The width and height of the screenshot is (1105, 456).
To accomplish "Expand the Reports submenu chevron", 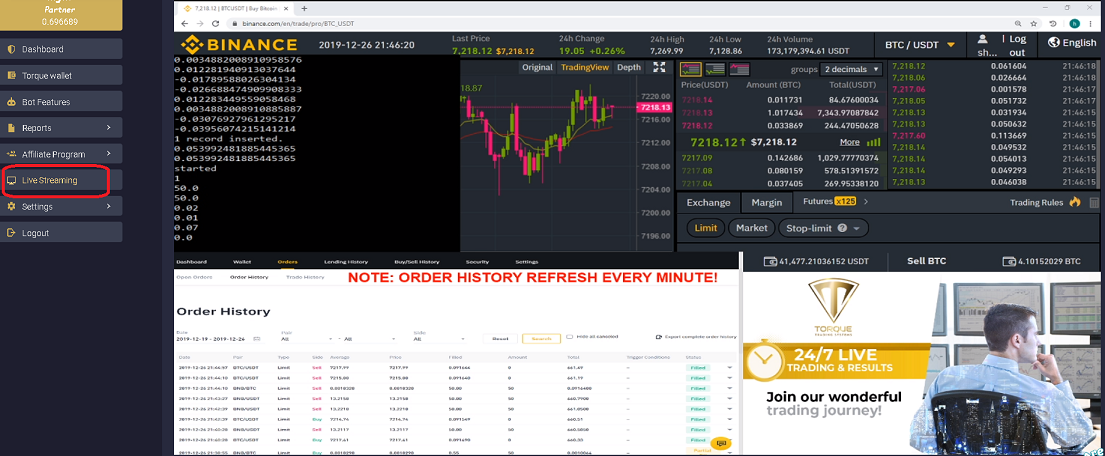I will point(109,128).
